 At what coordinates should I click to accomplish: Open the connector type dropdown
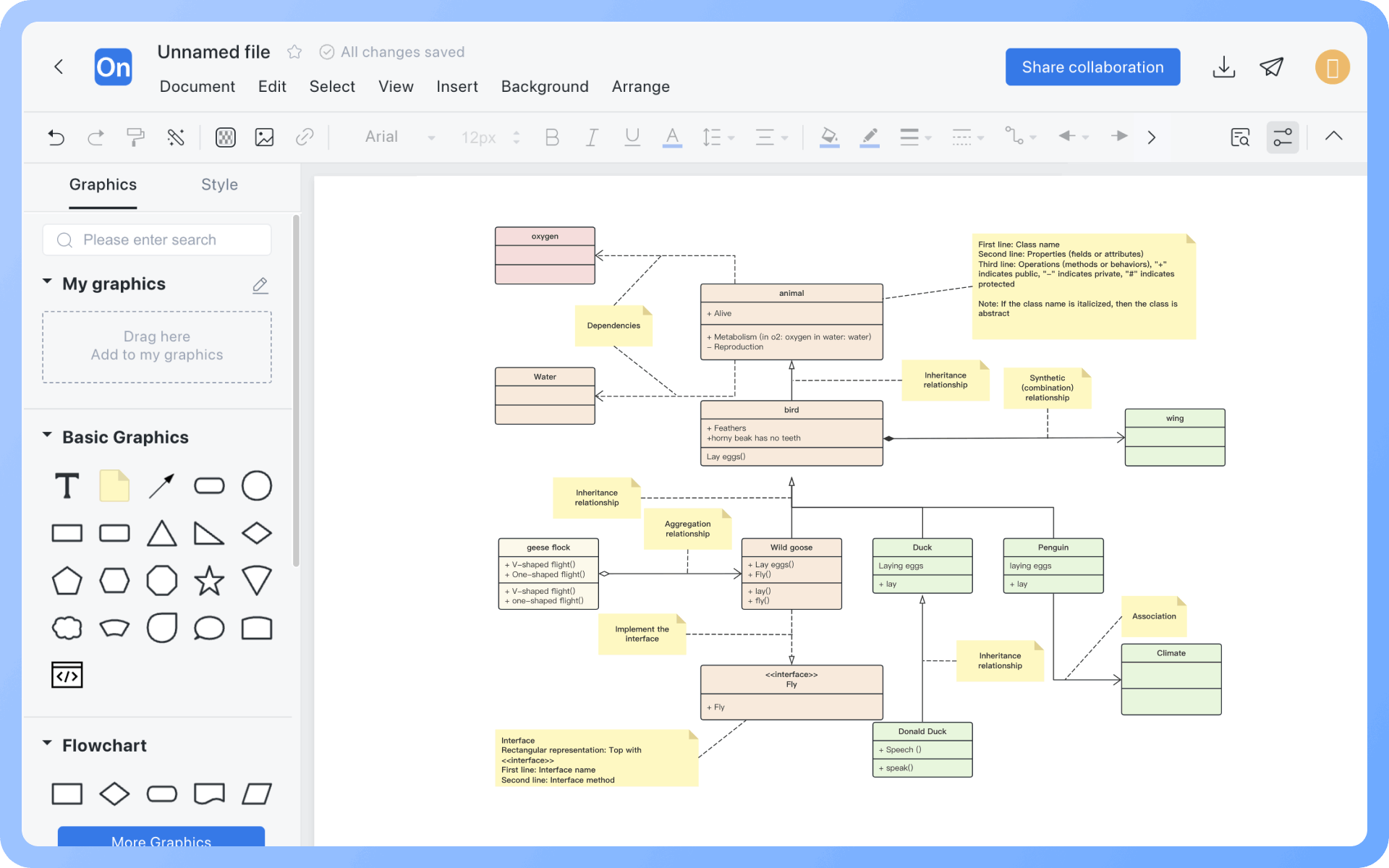coord(1020,137)
